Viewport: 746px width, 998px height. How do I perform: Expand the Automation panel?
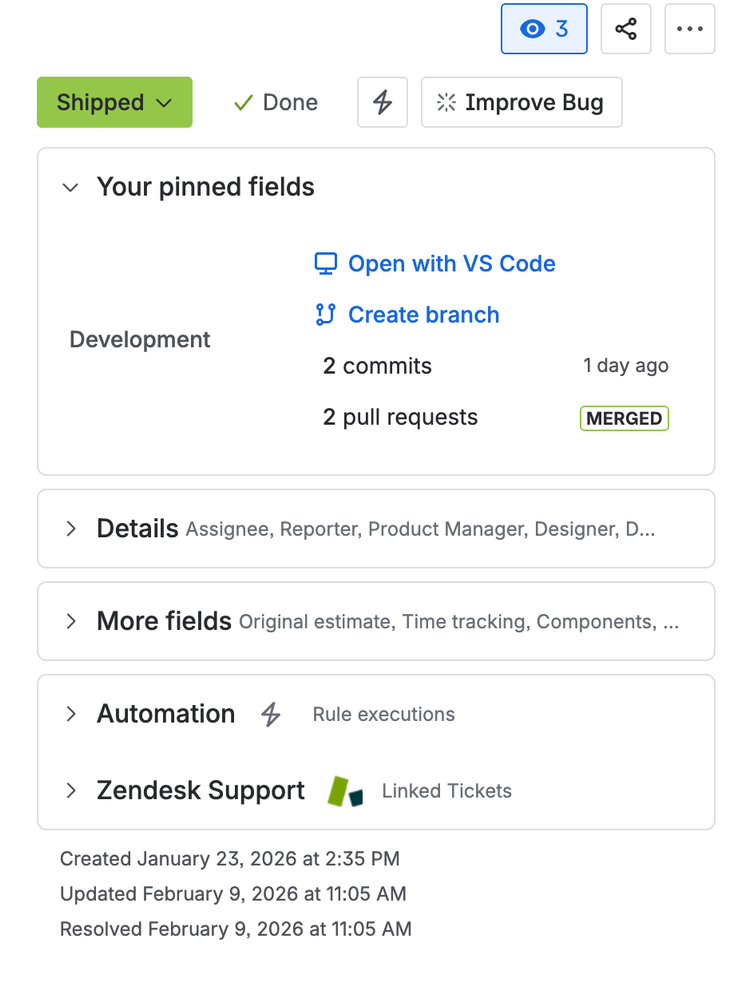[x=70, y=714]
